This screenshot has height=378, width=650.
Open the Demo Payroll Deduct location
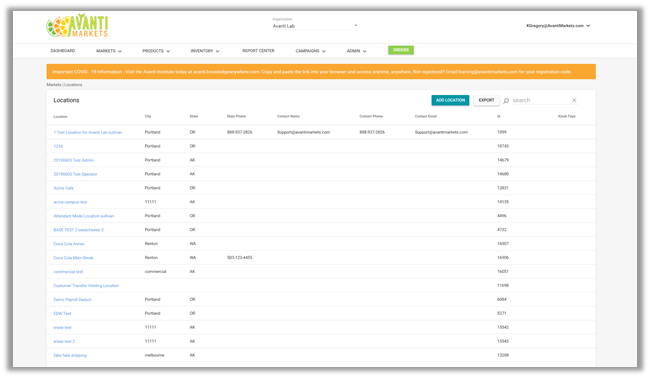coord(72,299)
